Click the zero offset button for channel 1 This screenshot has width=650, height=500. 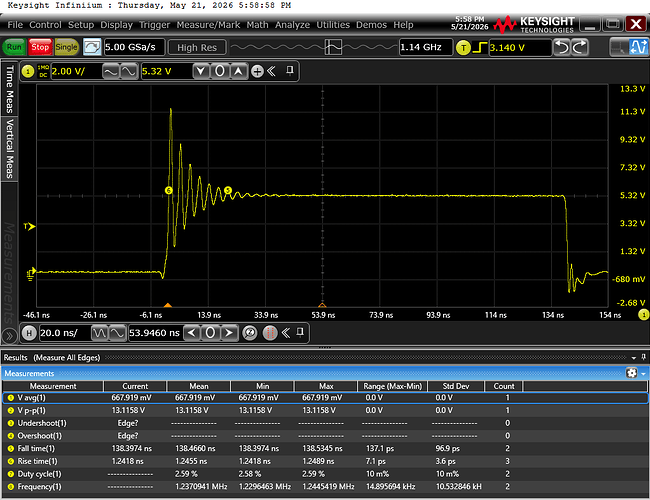coord(220,71)
